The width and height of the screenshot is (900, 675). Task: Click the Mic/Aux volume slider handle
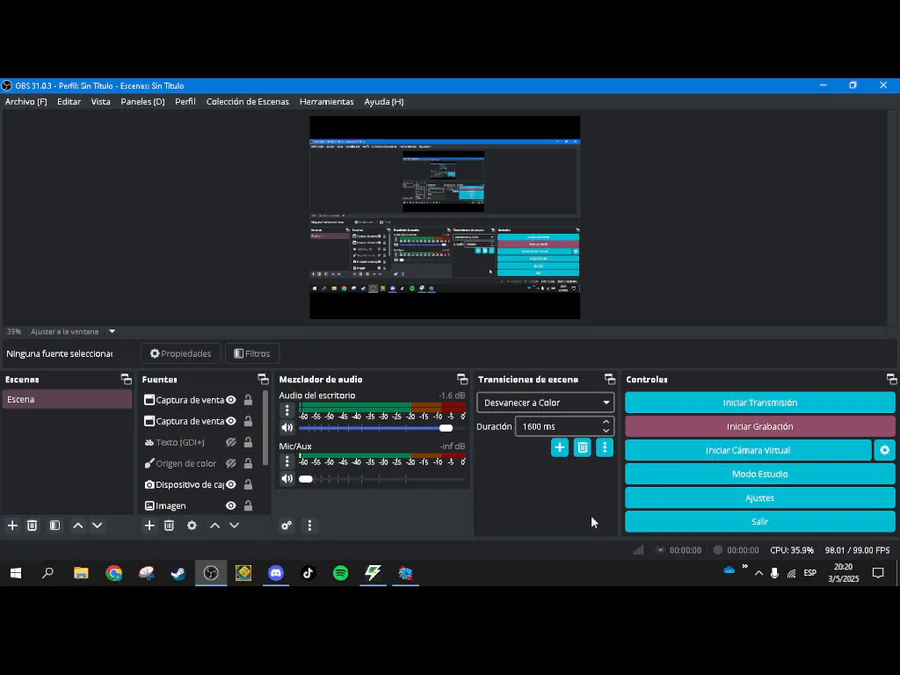pyautogui.click(x=306, y=479)
